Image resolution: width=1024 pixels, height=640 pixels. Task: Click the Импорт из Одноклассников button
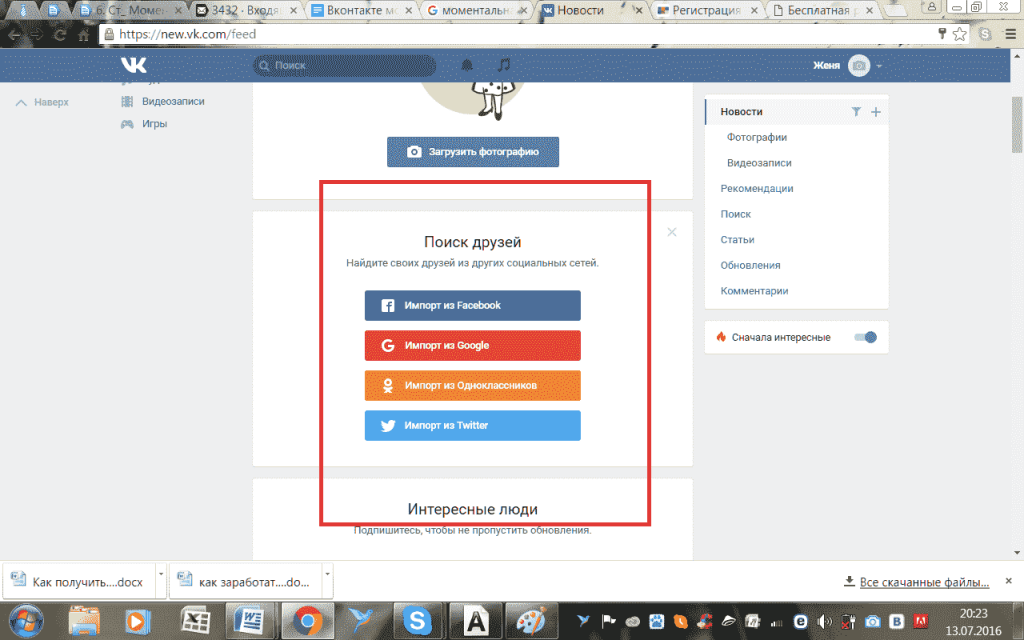[472, 385]
